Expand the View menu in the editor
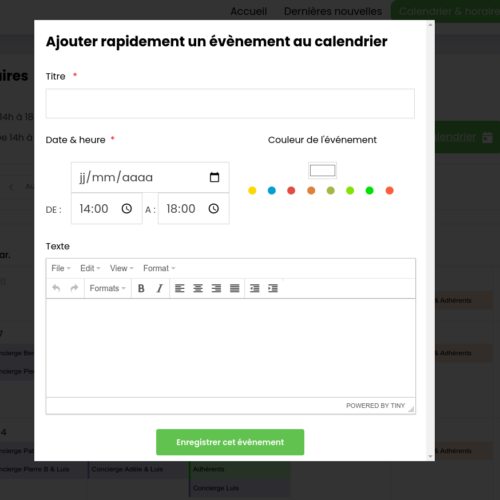 [x=122, y=268]
